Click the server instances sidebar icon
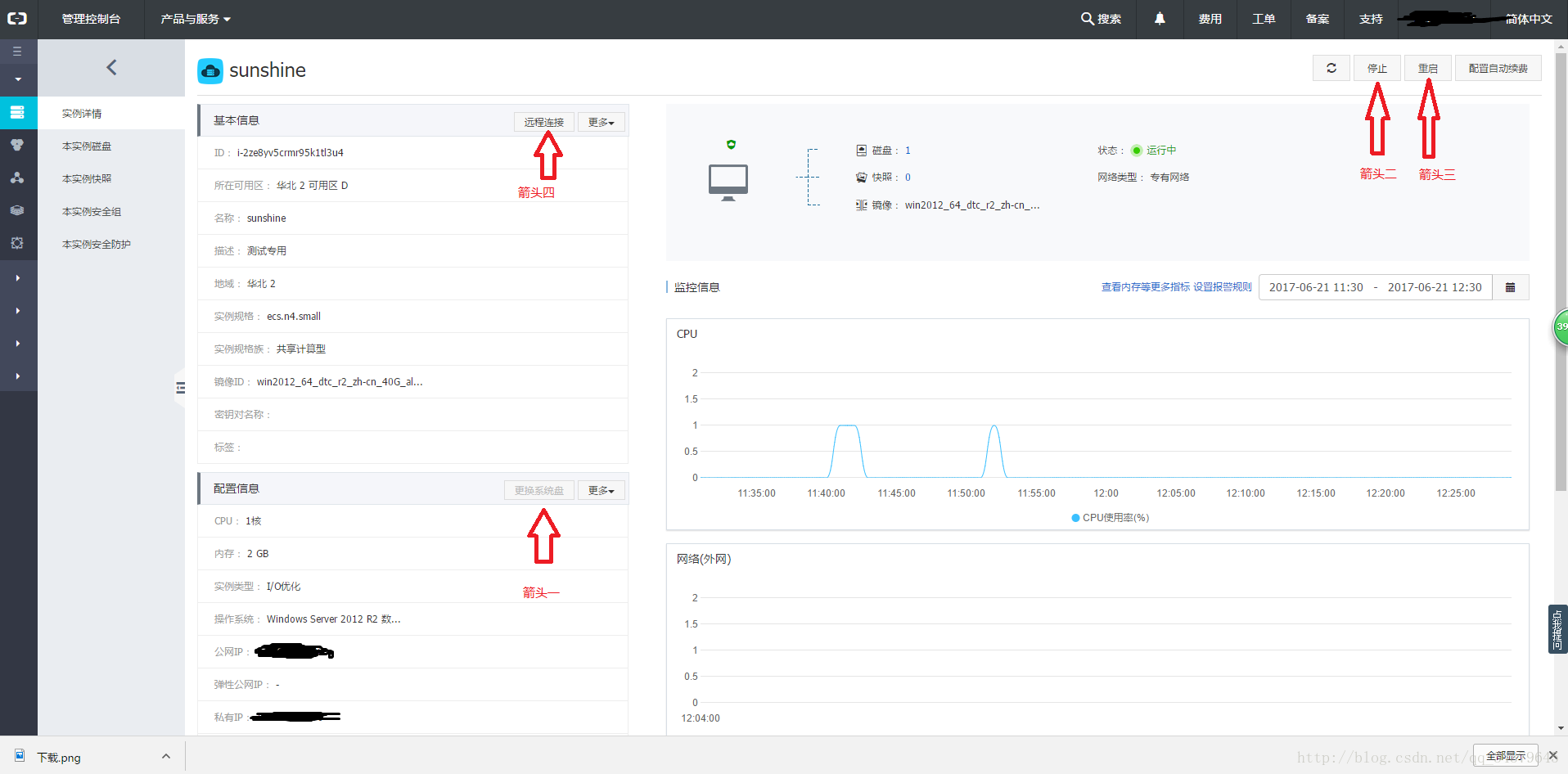The width and height of the screenshot is (1568, 774). pos(17,112)
